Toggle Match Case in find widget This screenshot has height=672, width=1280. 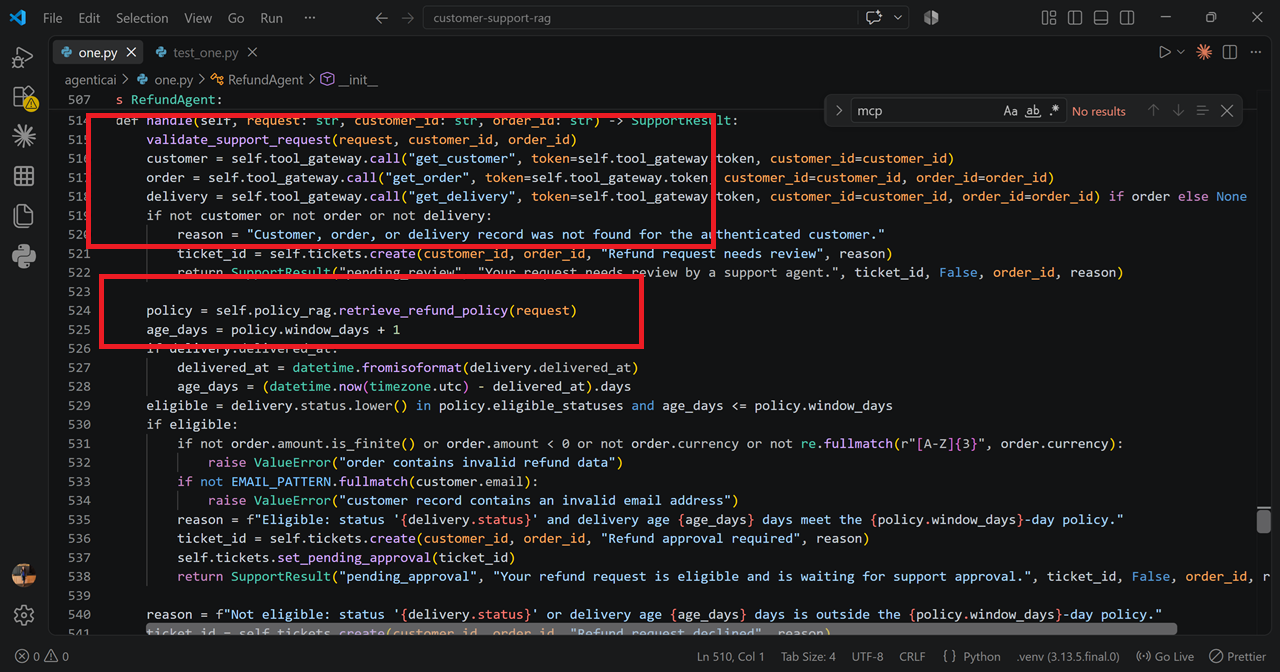1011,111
